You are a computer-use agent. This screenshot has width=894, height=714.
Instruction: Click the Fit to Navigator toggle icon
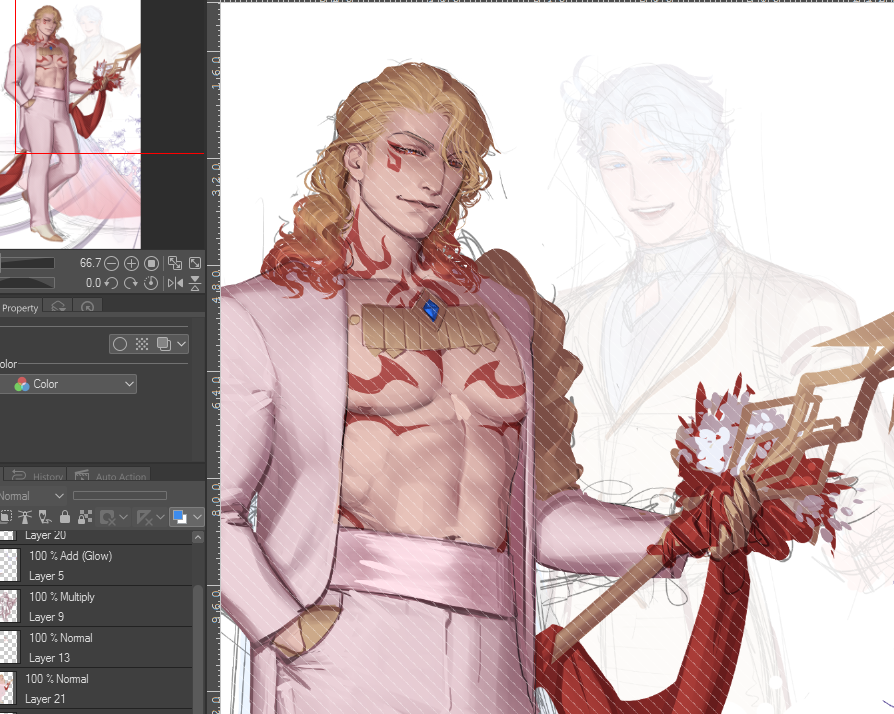point(175,263)
